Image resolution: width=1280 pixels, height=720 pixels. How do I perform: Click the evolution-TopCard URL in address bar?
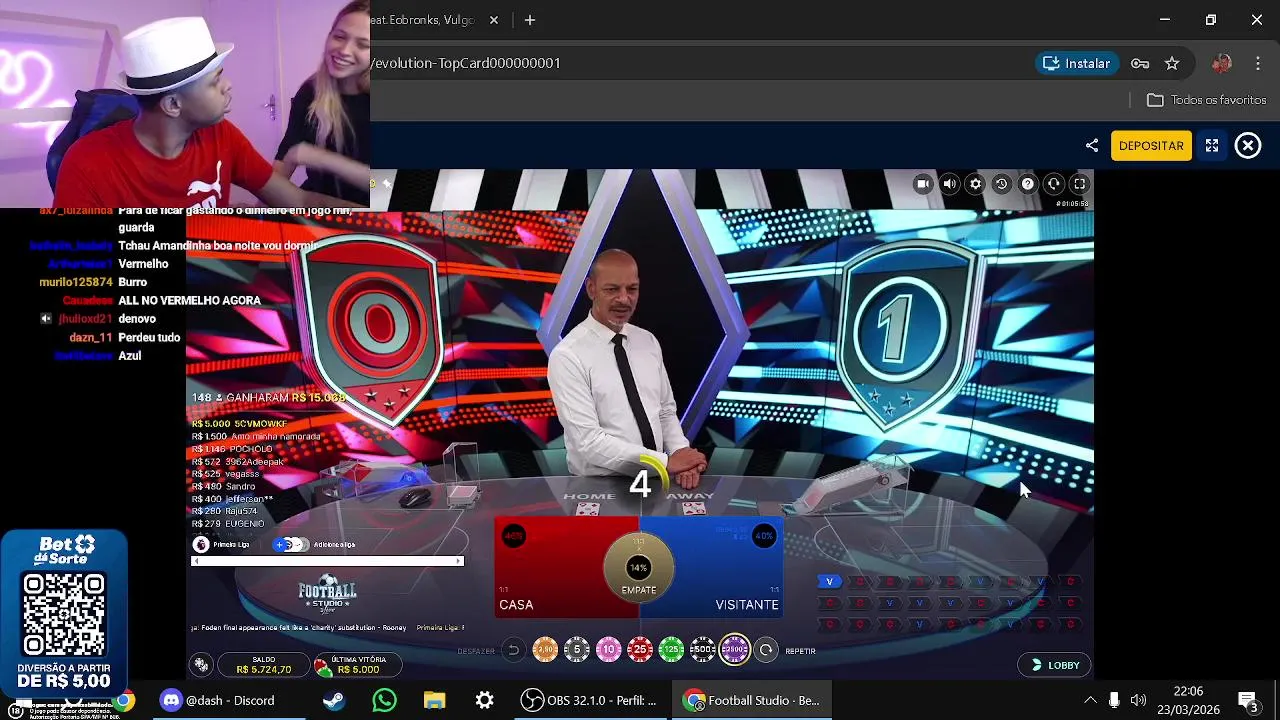(466, 63)
